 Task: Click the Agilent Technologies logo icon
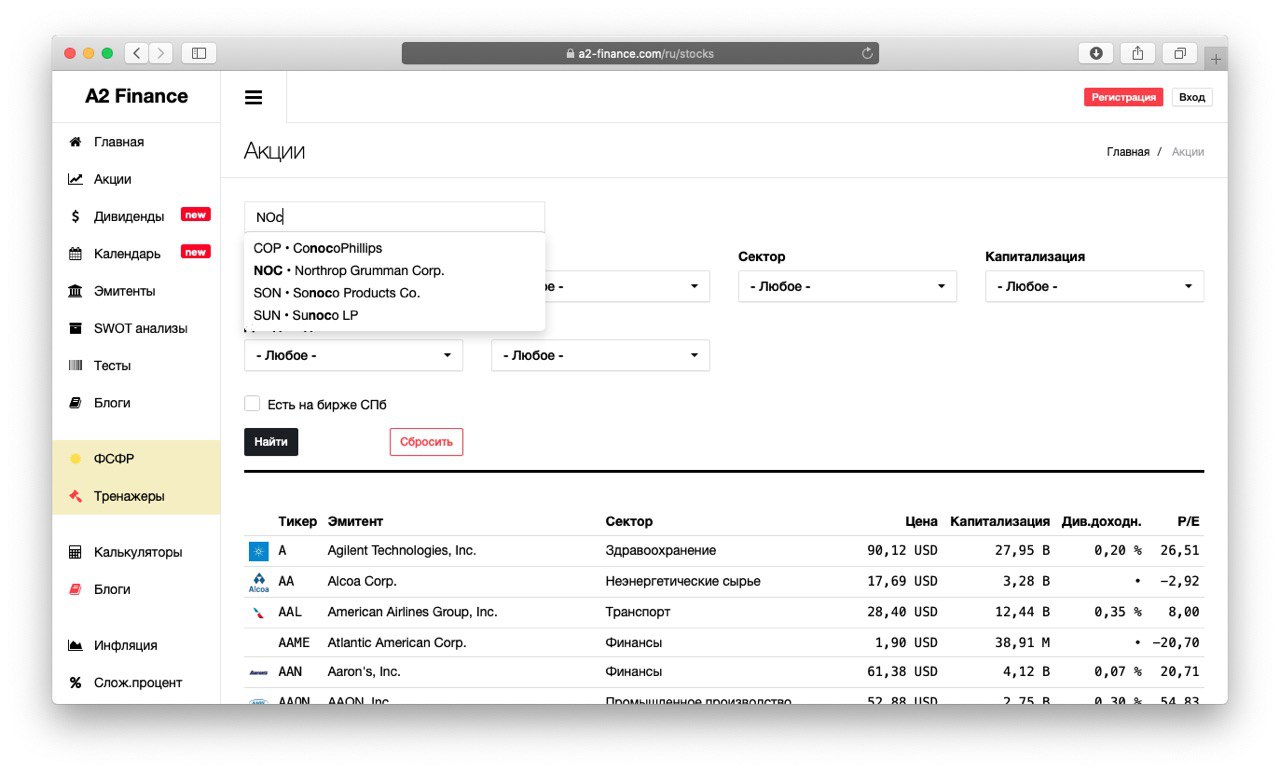(x=259, y=551)
